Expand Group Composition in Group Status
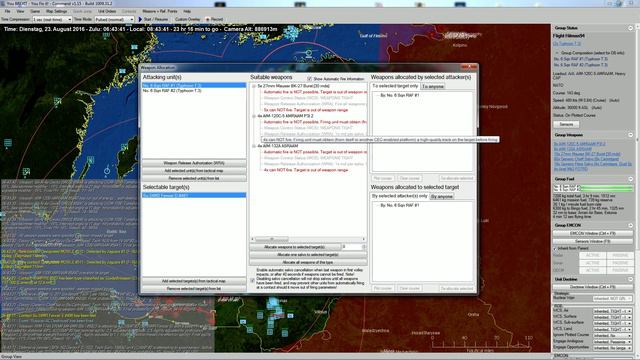This screenshot has width=640, height=360. (557, 53)
